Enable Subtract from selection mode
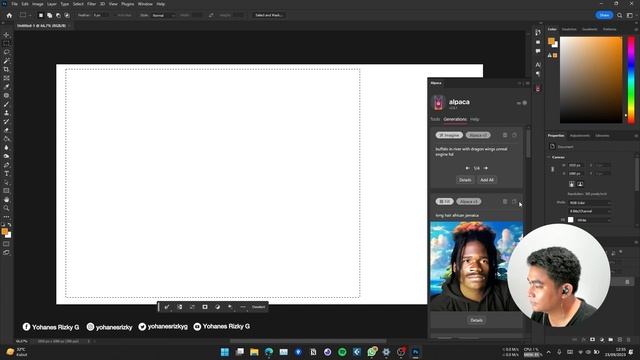The image size is (640, 360). pyautogui.click(x=58, y=15)
